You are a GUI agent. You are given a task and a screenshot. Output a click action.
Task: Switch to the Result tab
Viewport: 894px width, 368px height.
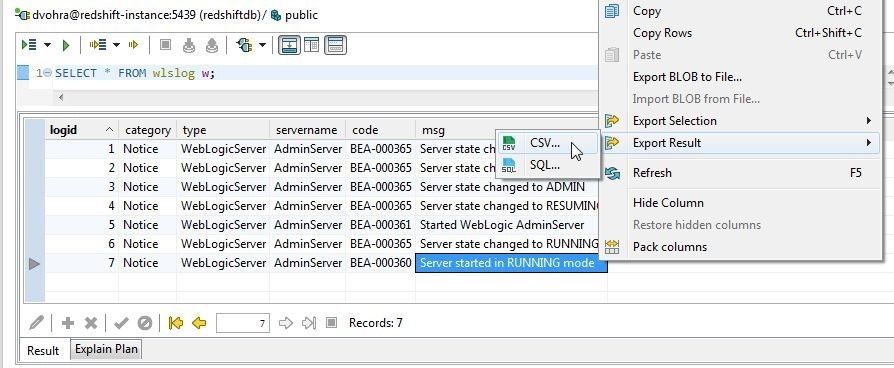pos(43,350)
